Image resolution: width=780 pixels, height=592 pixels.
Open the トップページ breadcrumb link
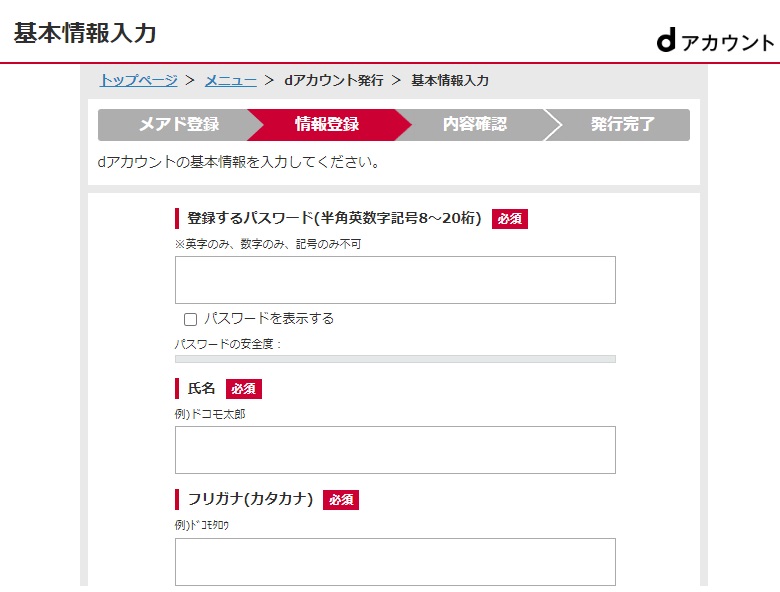point(139,80)
